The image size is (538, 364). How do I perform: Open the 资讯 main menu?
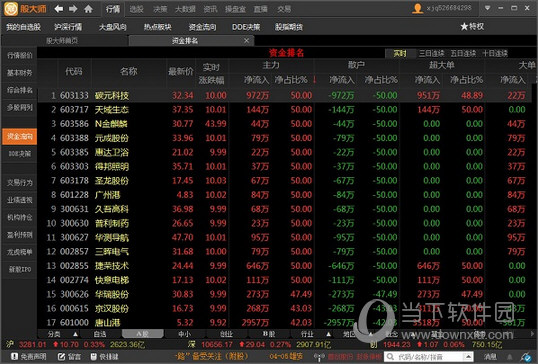pos(210,9)
